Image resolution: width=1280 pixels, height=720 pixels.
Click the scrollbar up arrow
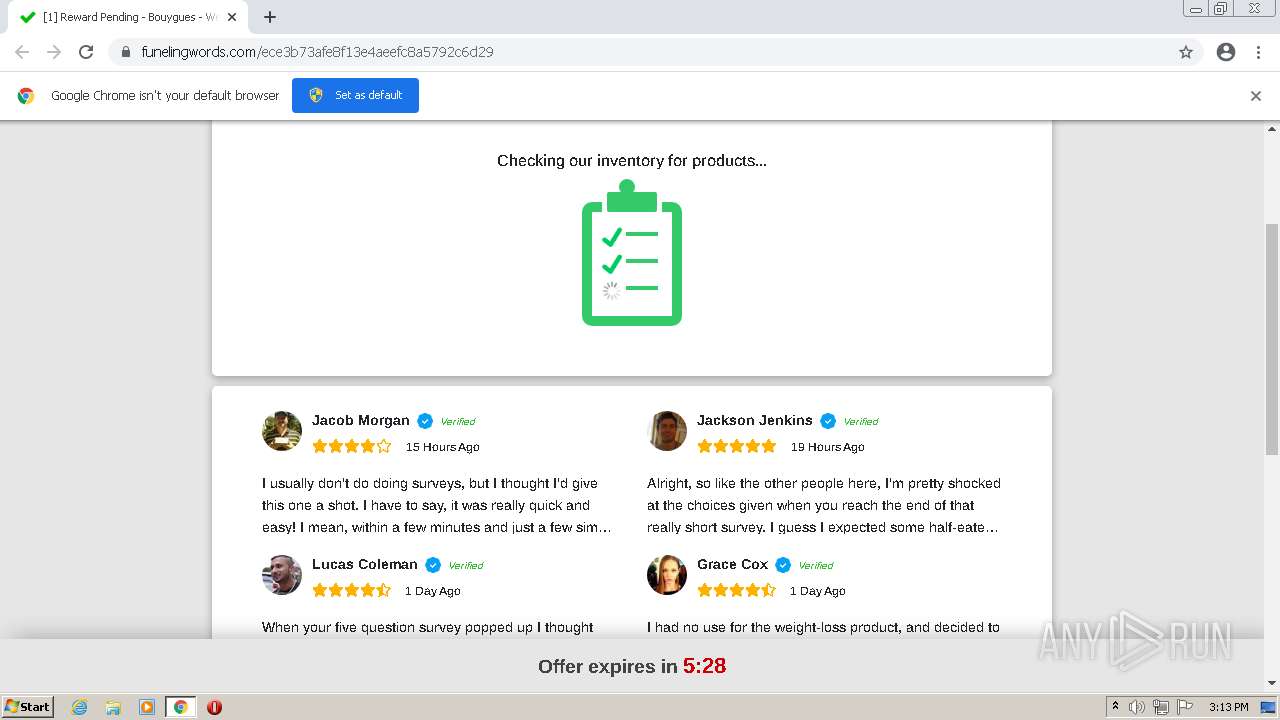click(1272, 128)
